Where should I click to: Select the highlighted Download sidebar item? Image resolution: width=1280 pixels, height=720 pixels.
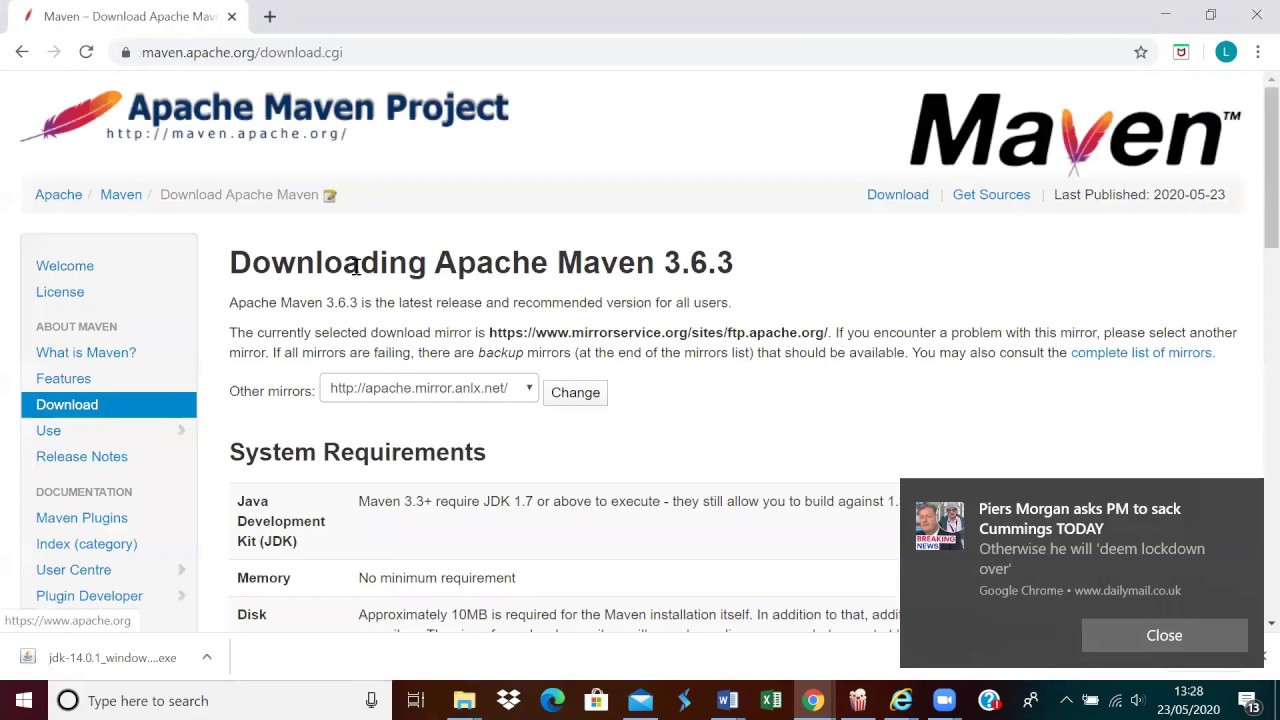[109, 404]
